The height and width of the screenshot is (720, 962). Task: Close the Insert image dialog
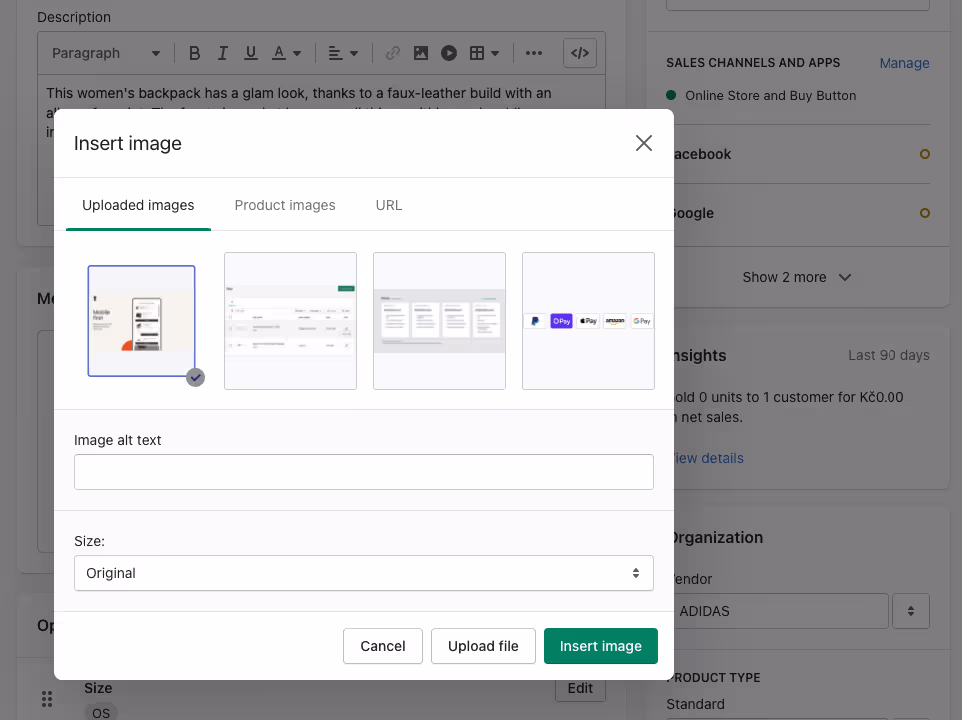tap(644, 143)
